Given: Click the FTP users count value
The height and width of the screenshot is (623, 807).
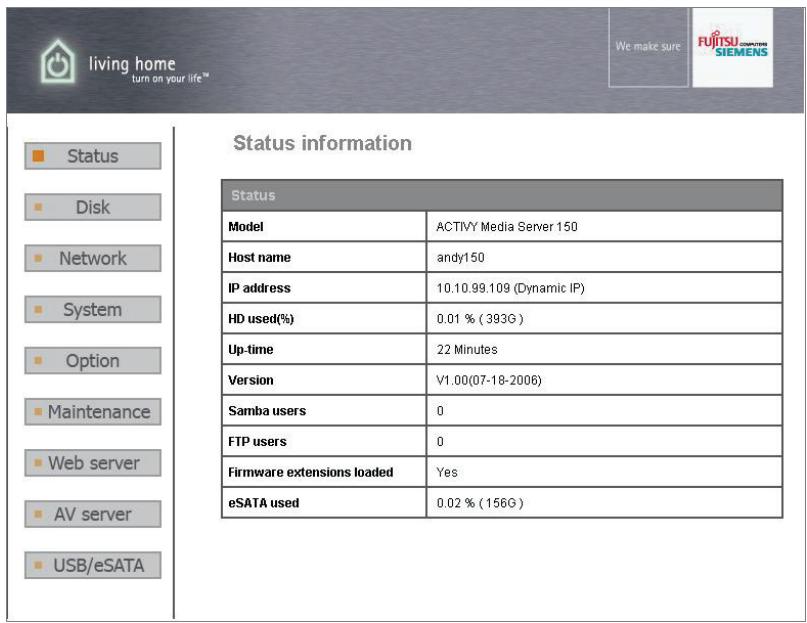Looking at the screenshot, I should click(440, 441).
